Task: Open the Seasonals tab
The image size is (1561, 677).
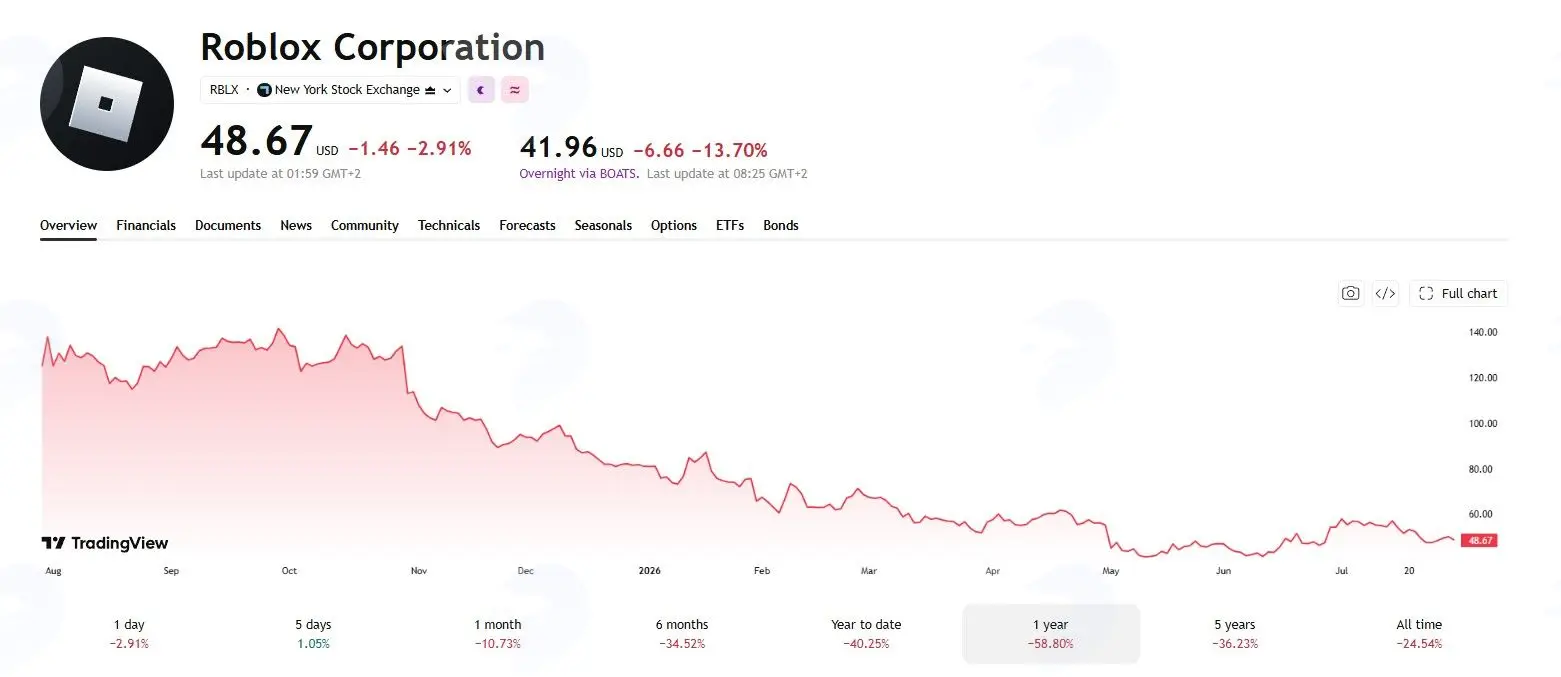Action: tap(603, 225)
